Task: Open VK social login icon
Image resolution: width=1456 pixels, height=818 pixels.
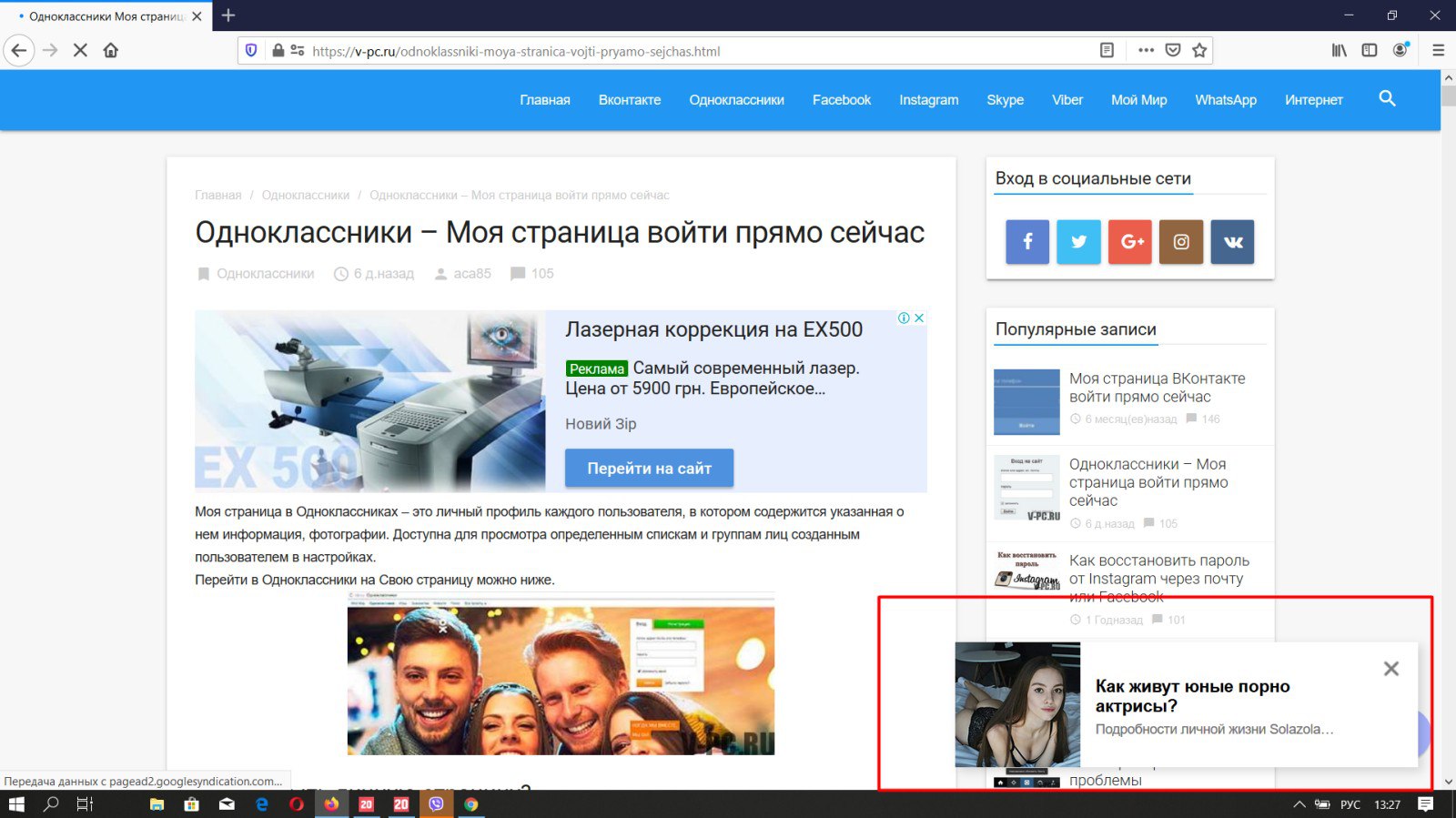Action: 1232,242
